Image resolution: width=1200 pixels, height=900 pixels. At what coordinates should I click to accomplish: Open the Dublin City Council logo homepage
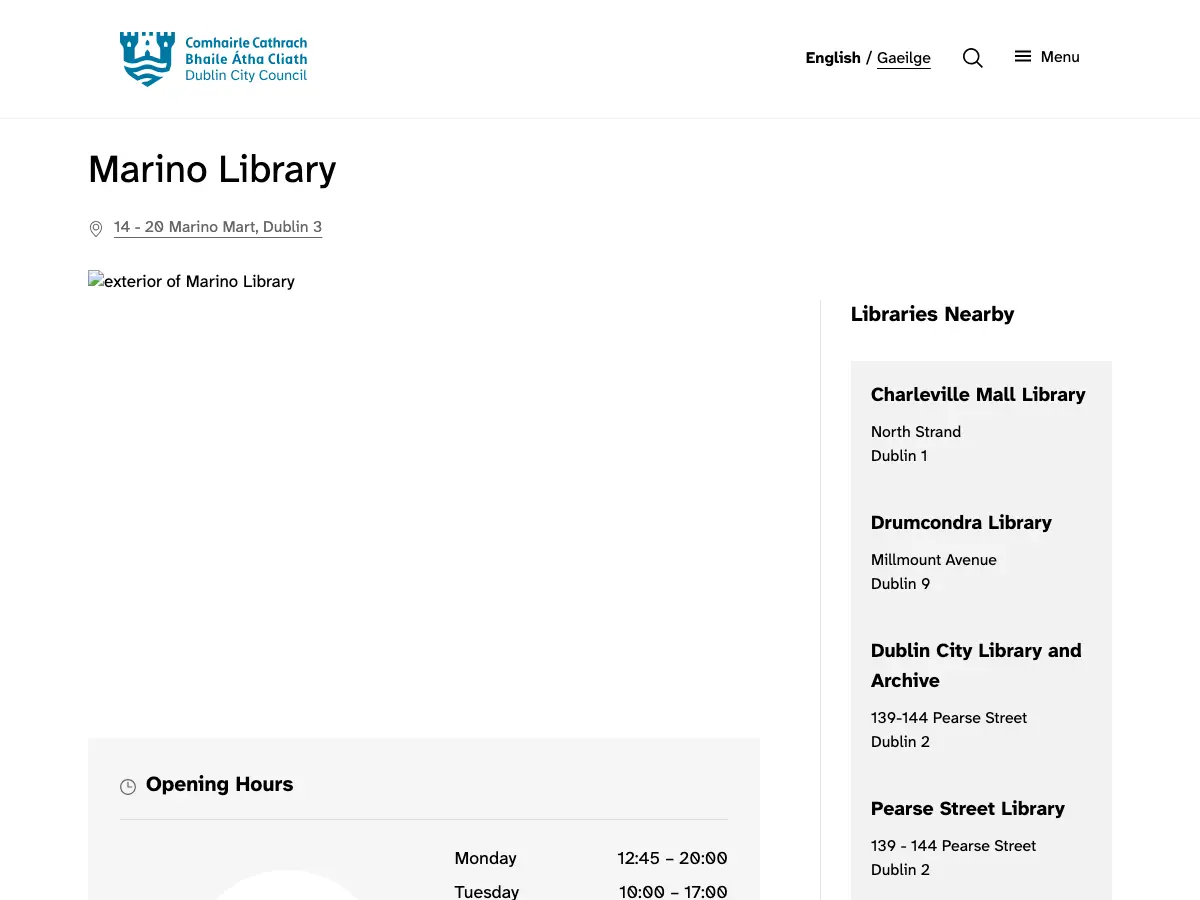point(213,59)
